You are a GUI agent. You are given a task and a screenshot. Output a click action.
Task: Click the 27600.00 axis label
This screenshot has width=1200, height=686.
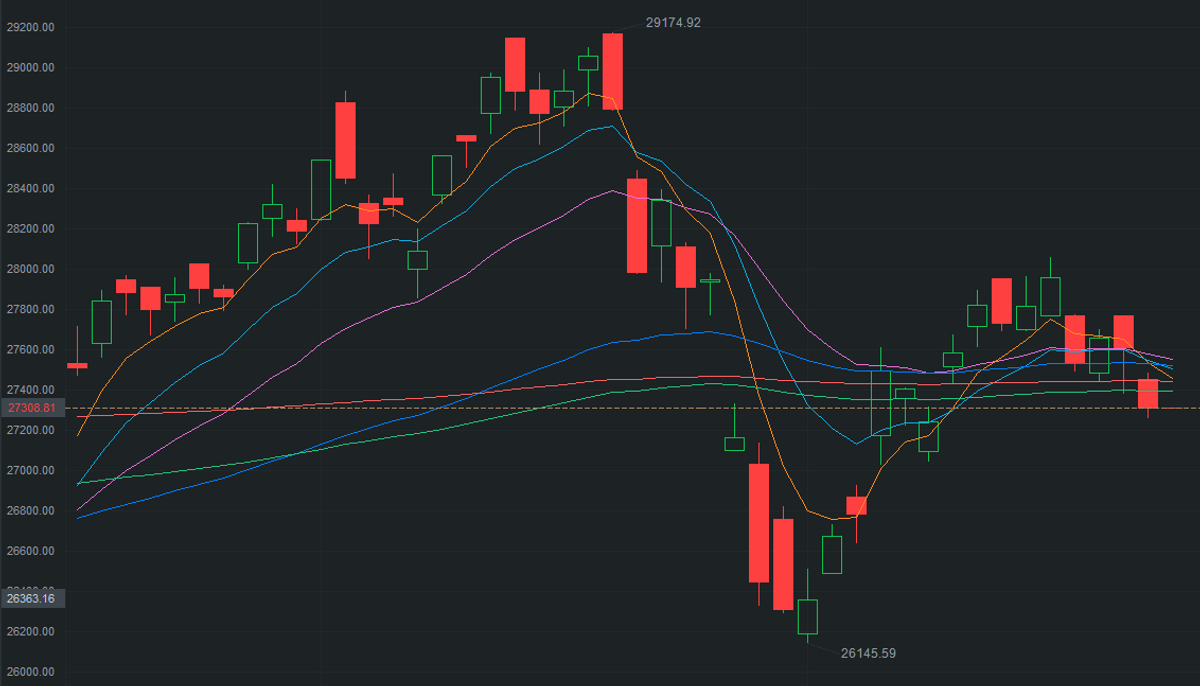coord(33,349)
